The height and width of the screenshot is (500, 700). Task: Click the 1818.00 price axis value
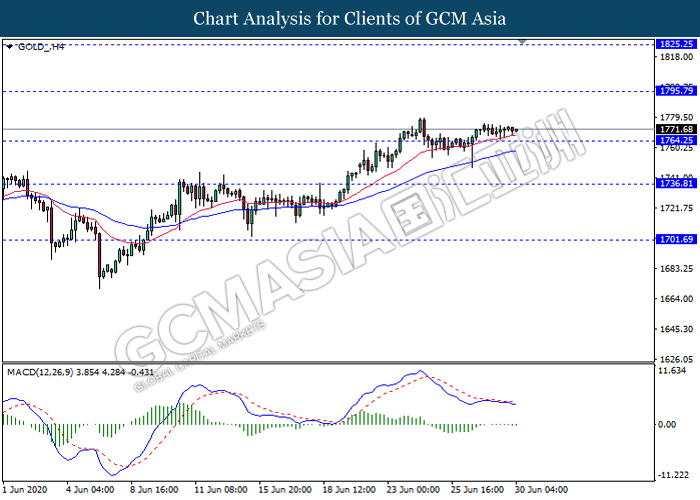point(676,57)
